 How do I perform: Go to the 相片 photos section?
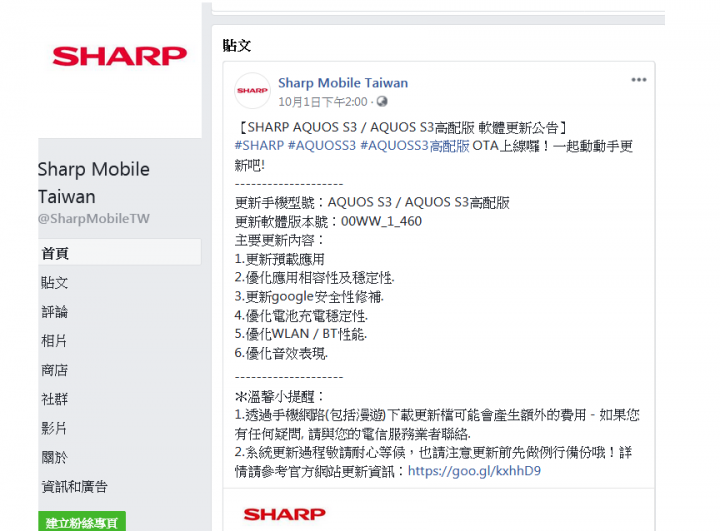pos(54,341)
